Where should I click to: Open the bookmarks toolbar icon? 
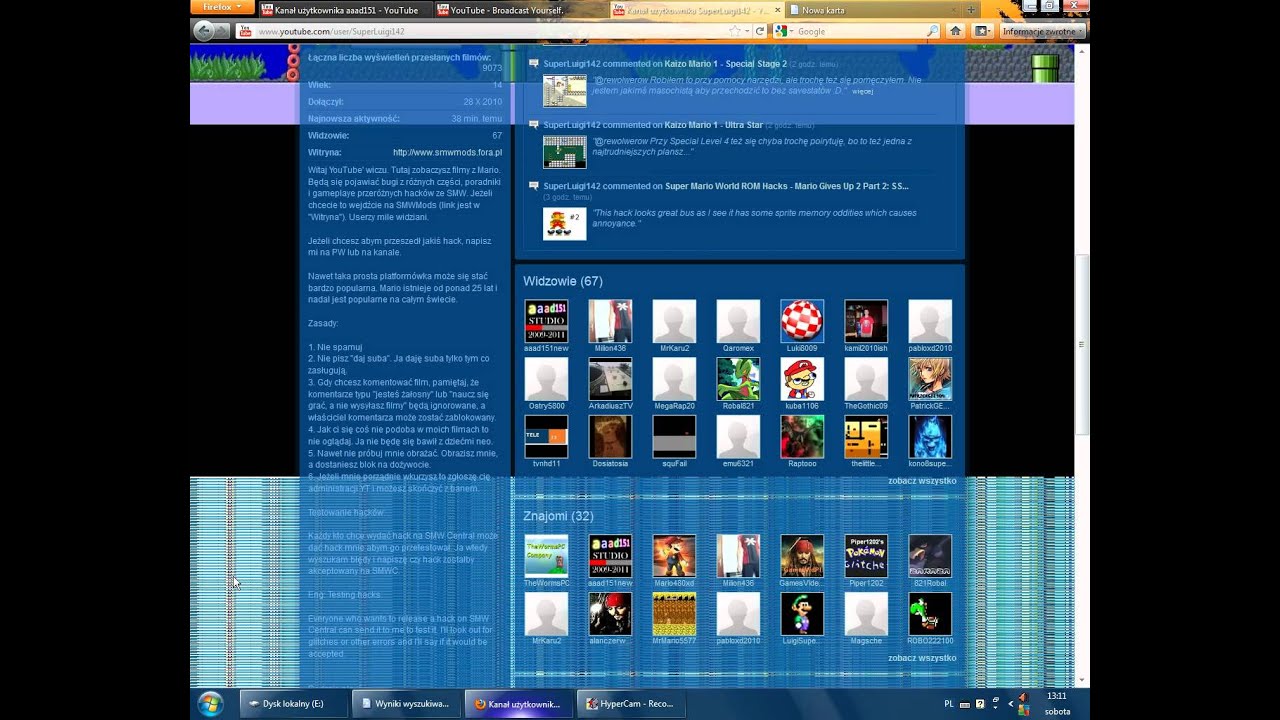tap(981, 31)
